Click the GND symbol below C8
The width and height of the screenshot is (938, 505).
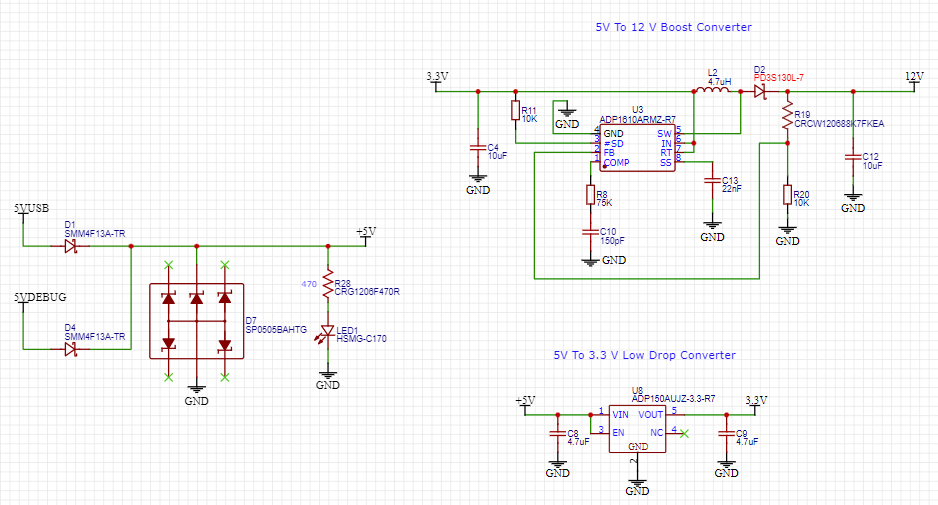[x=558, y=469]
